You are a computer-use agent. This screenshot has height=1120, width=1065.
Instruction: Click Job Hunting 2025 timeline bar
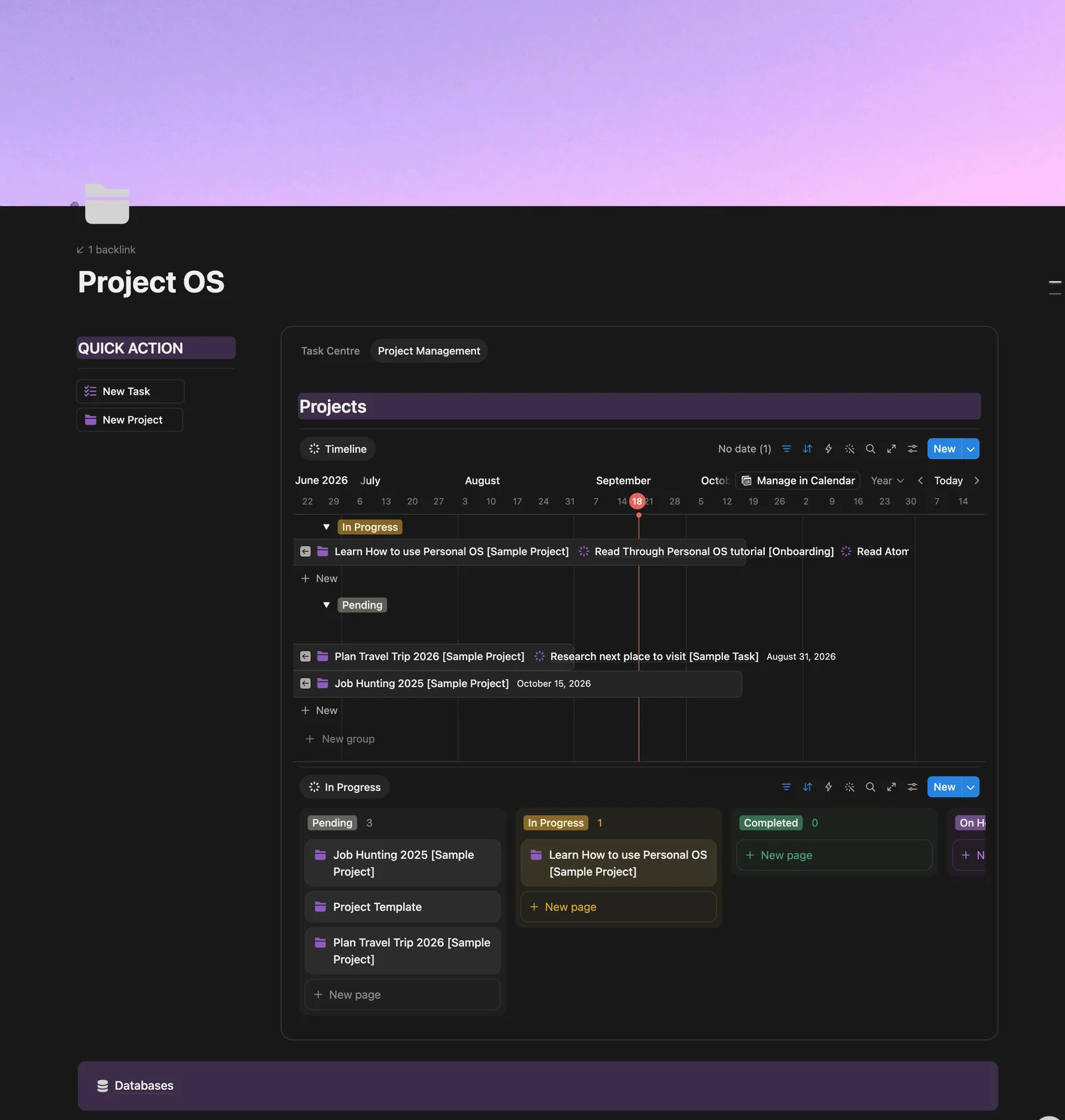[x=518, y=684]
